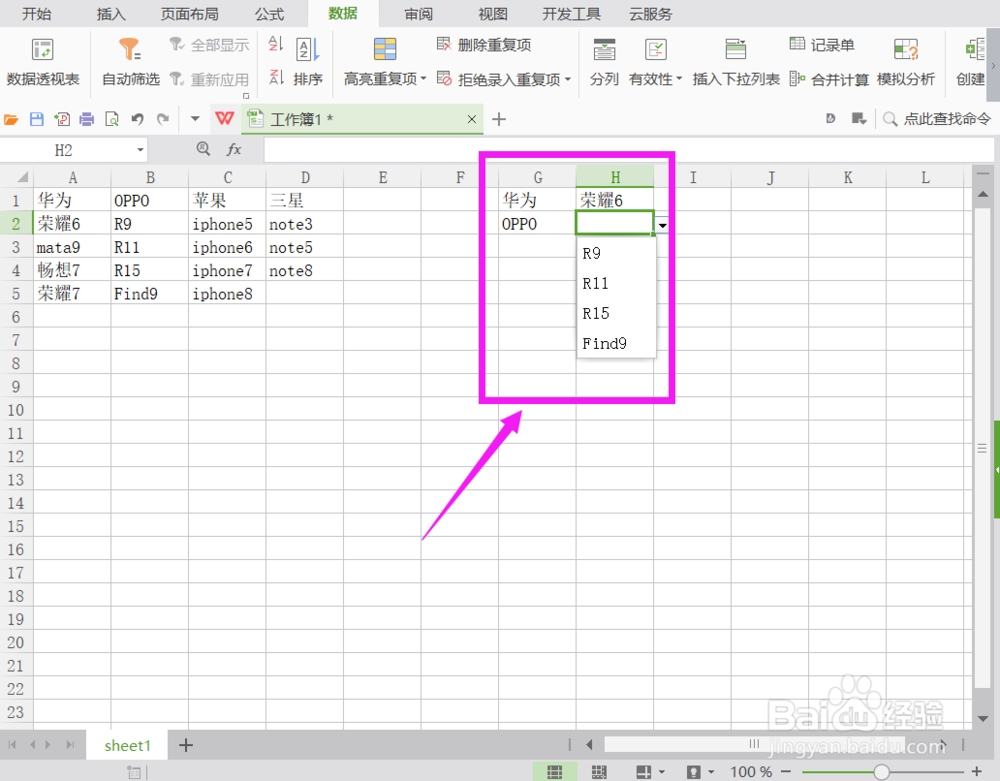This screenshot has height=781, width=1000.
Task: Click the export to PDF icon
Action: (x=62, y=119)
